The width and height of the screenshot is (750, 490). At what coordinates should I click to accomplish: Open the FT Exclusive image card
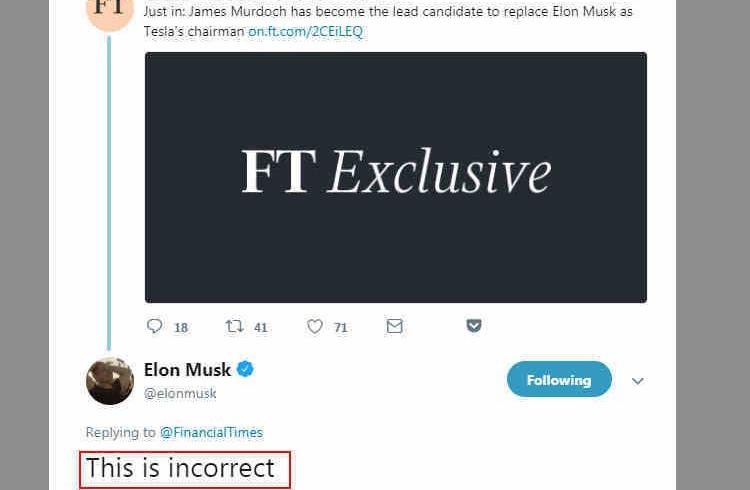(395, 177)
